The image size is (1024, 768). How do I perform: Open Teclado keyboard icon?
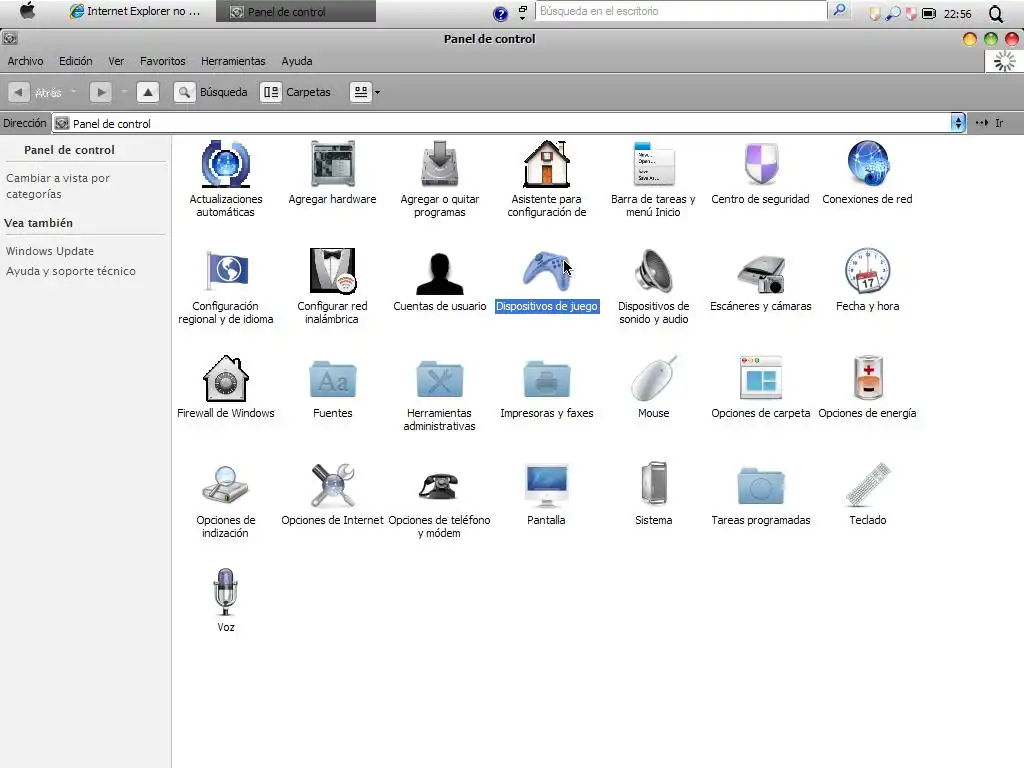(x=868, y=485)
